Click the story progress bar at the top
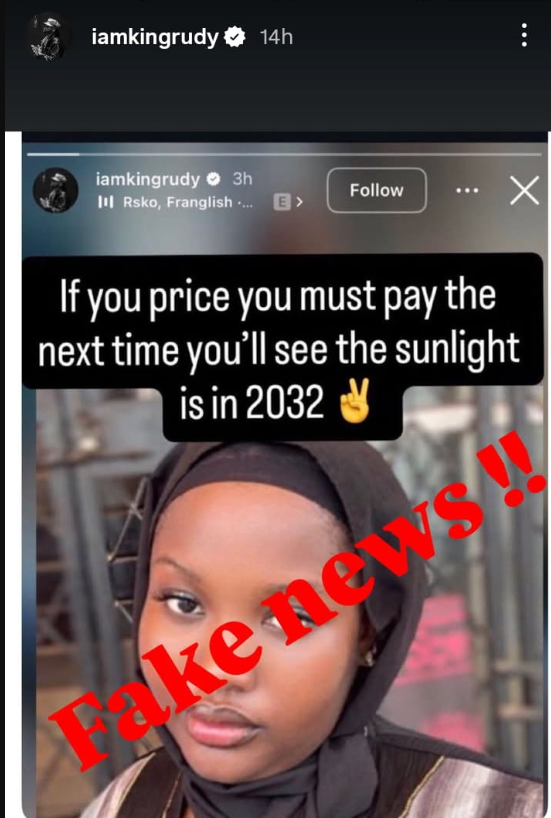This screenshot has width=551, height=818. click(x=284, y=154)
